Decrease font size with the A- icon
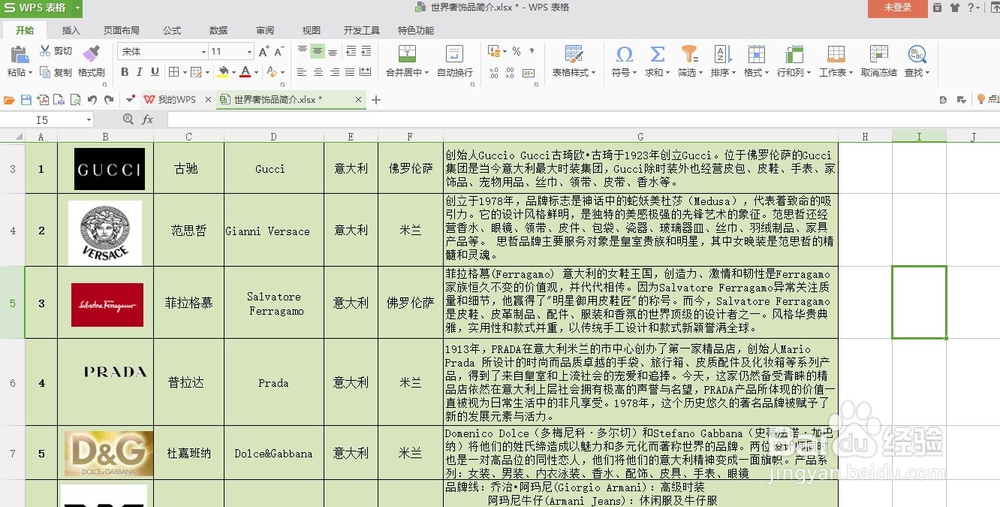The width and height of the screenshot is (1000, 507). tap(279, 52)
